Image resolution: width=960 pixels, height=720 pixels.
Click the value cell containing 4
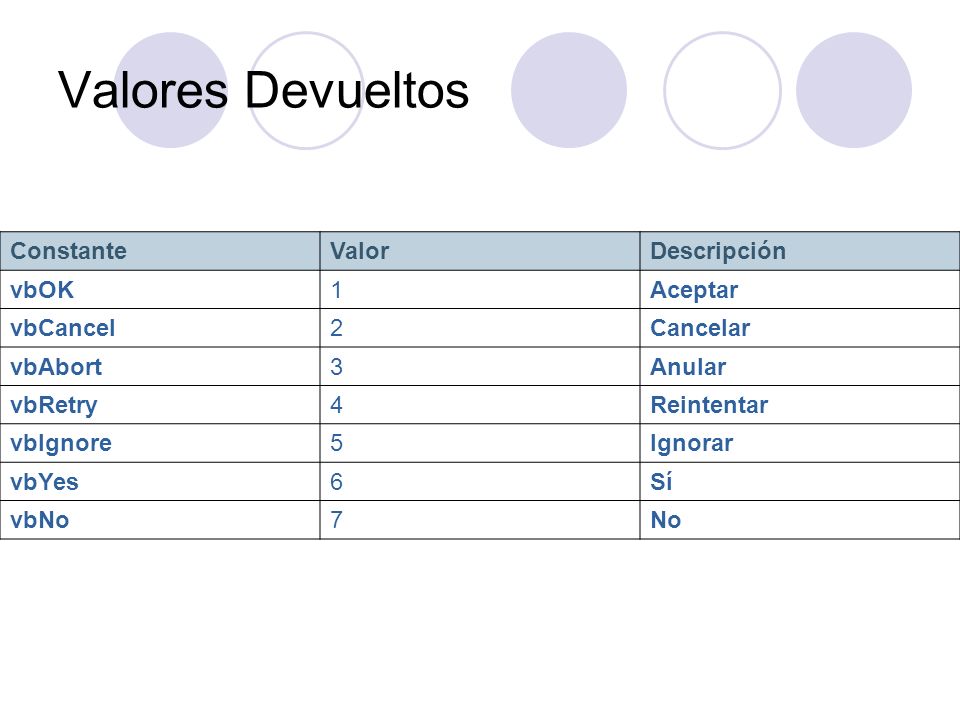pyautogui.click(x=480, y=405)
